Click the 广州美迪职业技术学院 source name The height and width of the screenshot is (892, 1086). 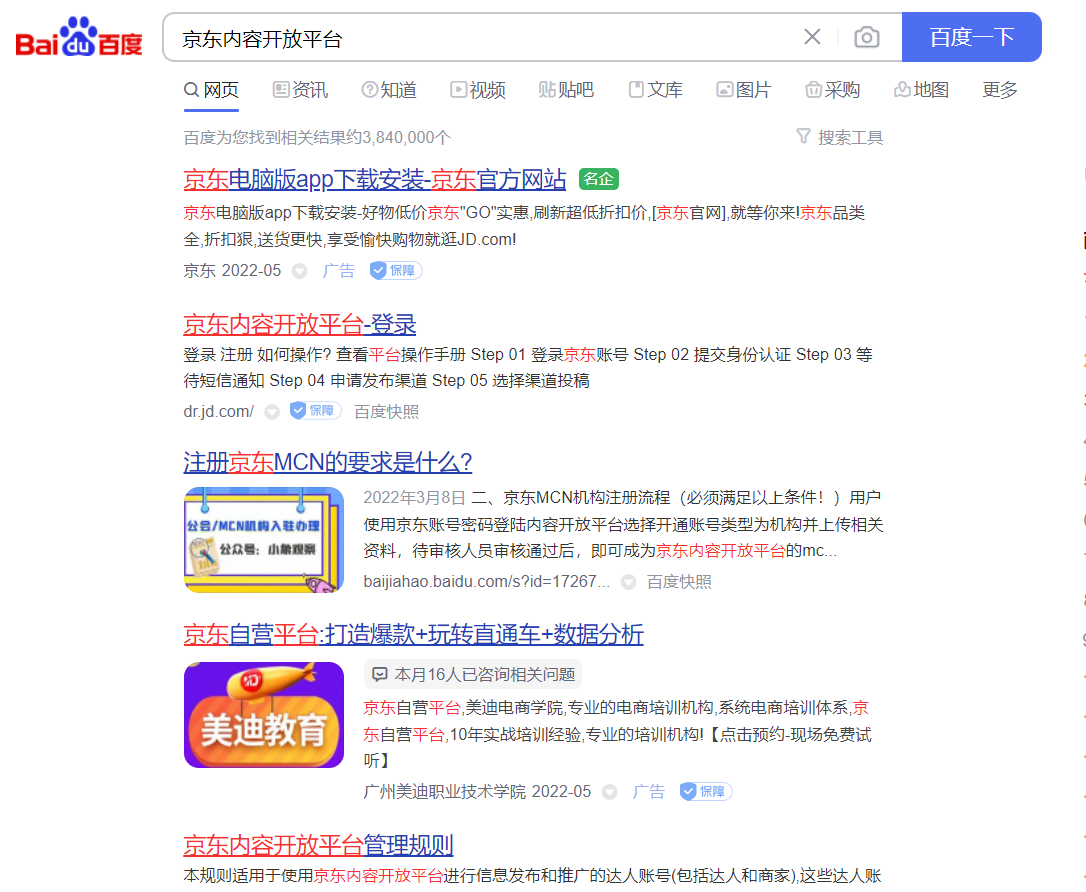pyautogui.click(x=445, y=792)
